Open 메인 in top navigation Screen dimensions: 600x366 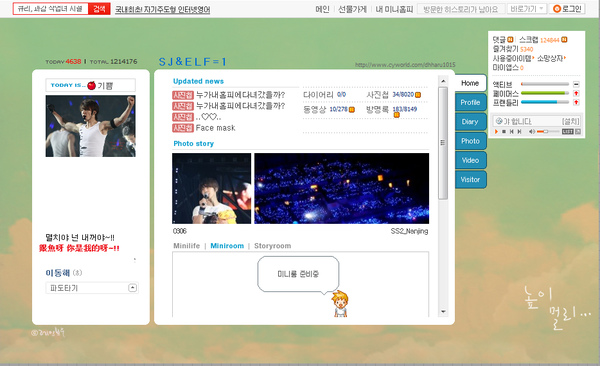tap(322, 9)
